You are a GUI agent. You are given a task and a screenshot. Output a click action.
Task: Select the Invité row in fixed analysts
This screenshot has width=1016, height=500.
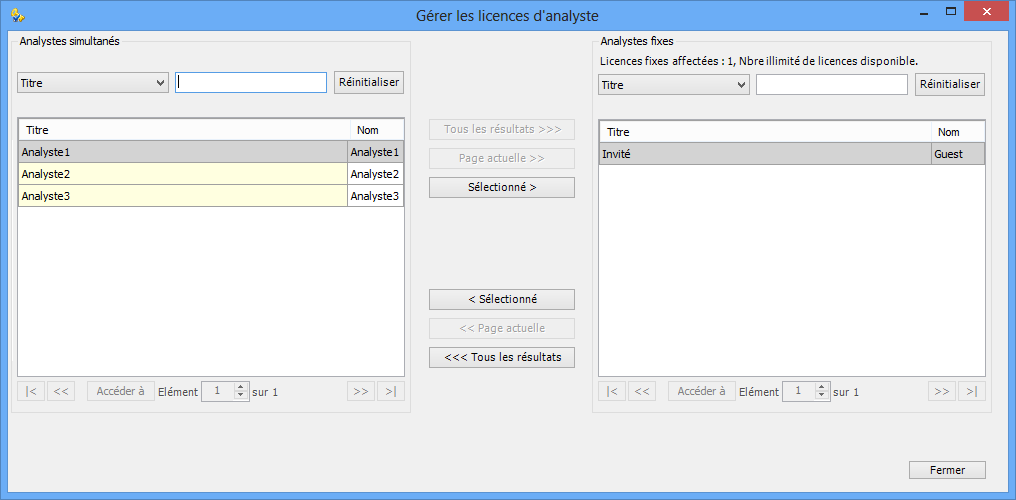click(792, 154)
